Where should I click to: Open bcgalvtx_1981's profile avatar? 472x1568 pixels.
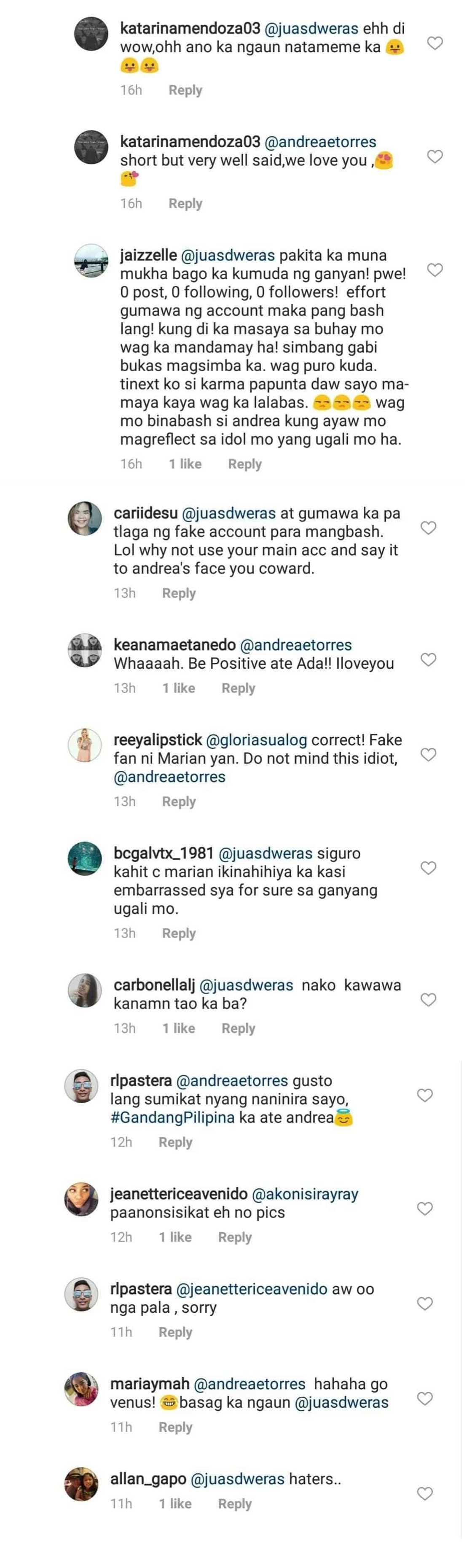(x=85, y=859)
